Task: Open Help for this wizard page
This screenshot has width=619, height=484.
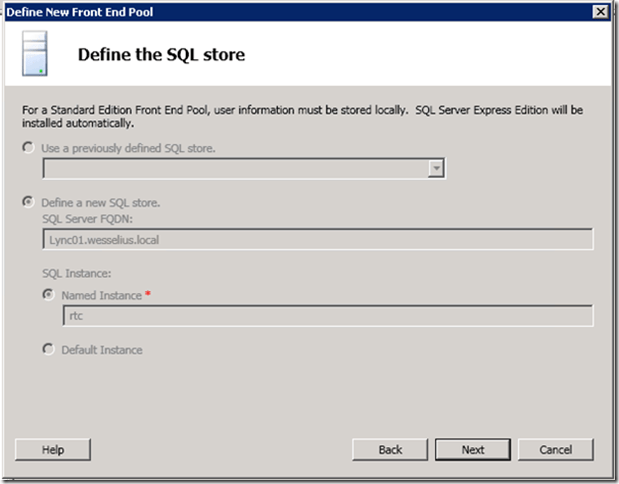Action: pos(54,450)
